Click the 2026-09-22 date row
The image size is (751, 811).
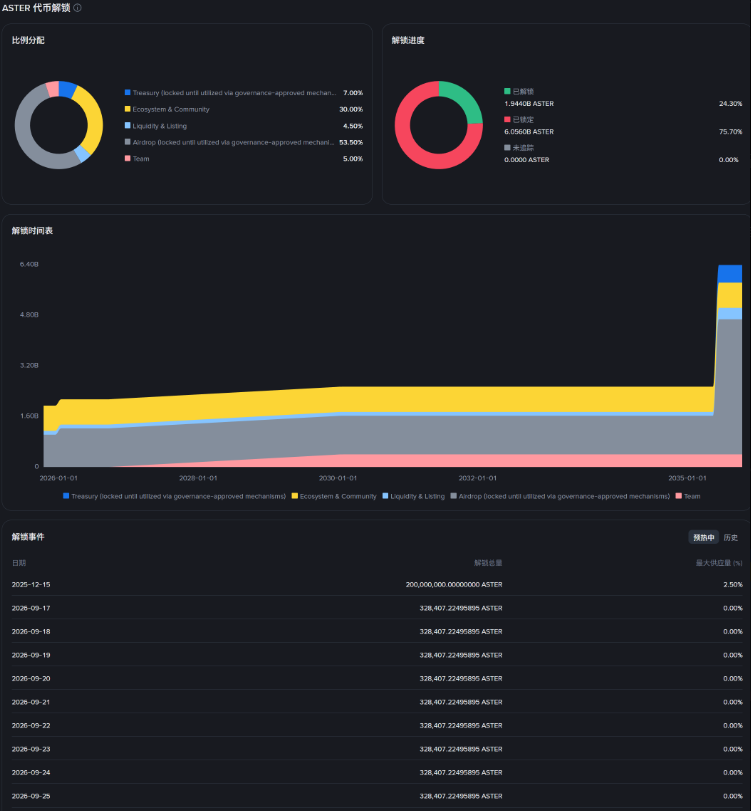tap(377, 725)
